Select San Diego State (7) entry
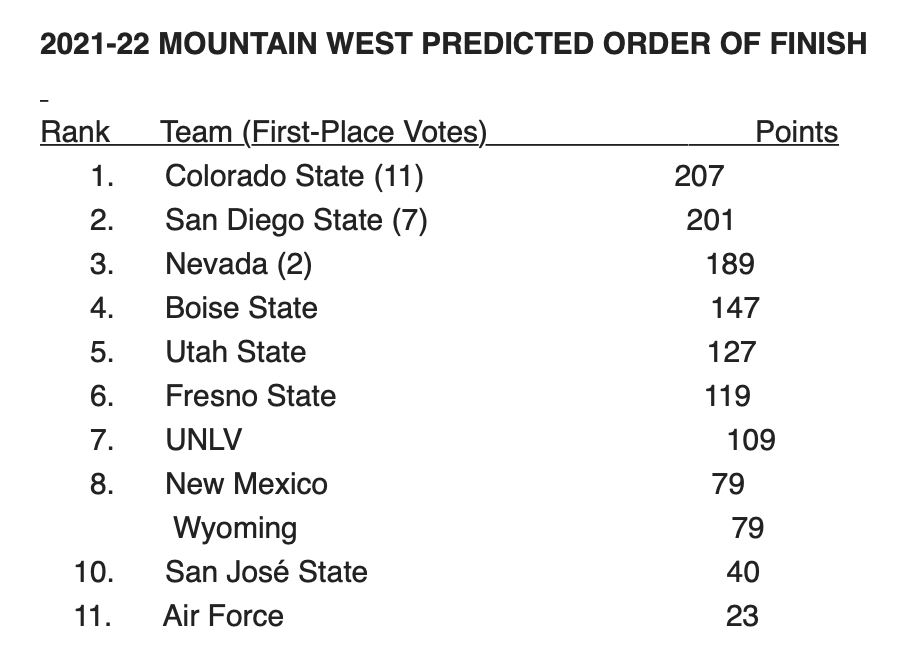Viewport: 906px width, 656px height. tap(296, 220)
